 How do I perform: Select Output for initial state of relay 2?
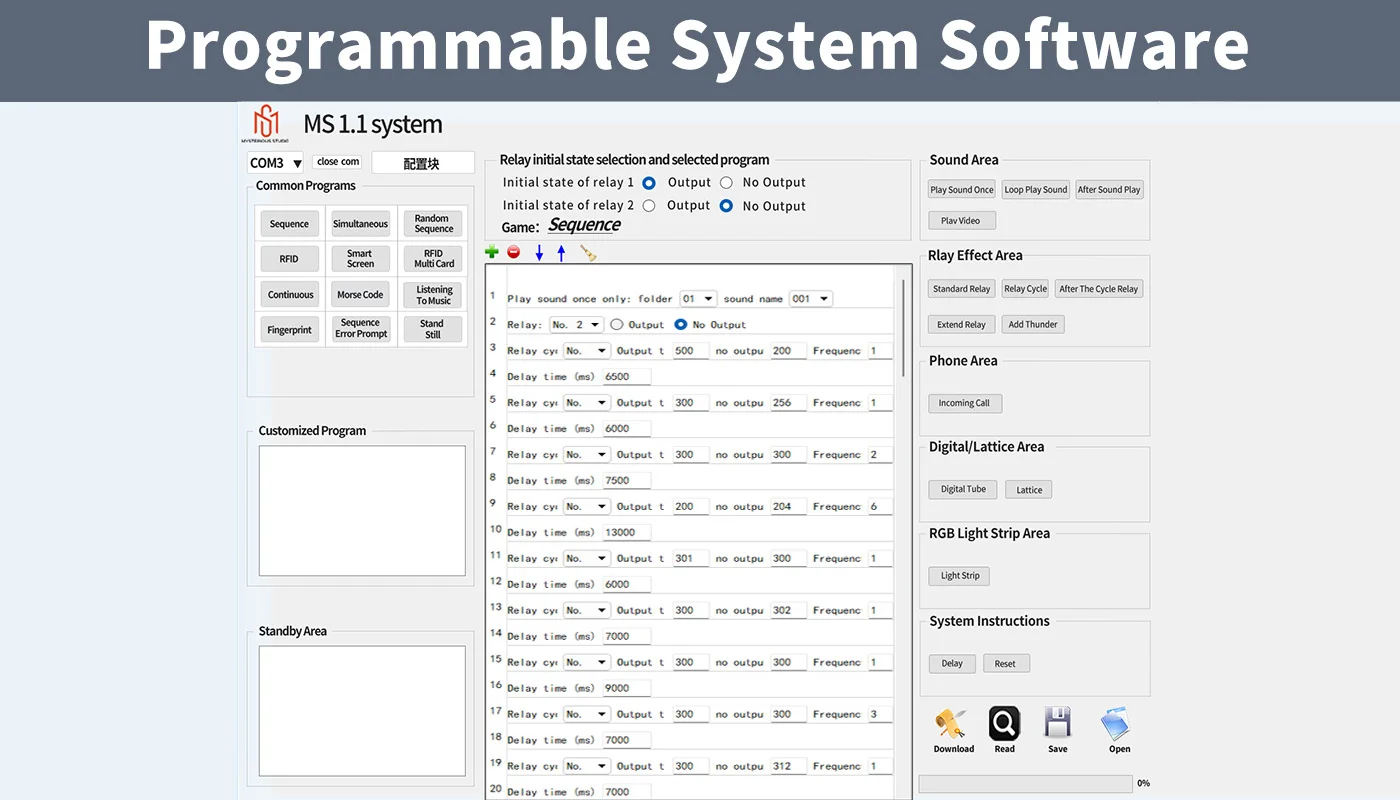[x=649, y=206]
